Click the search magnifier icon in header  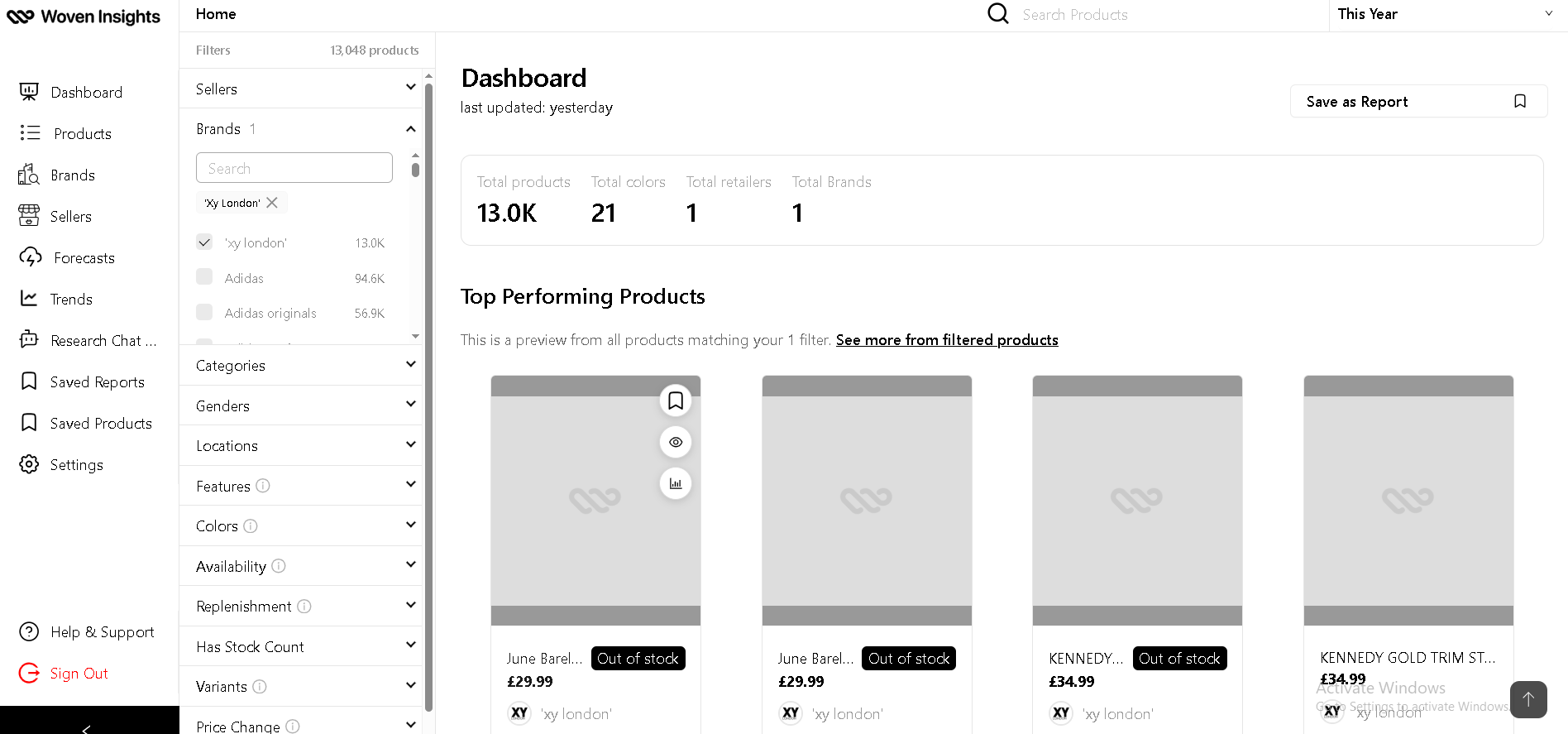998,14
